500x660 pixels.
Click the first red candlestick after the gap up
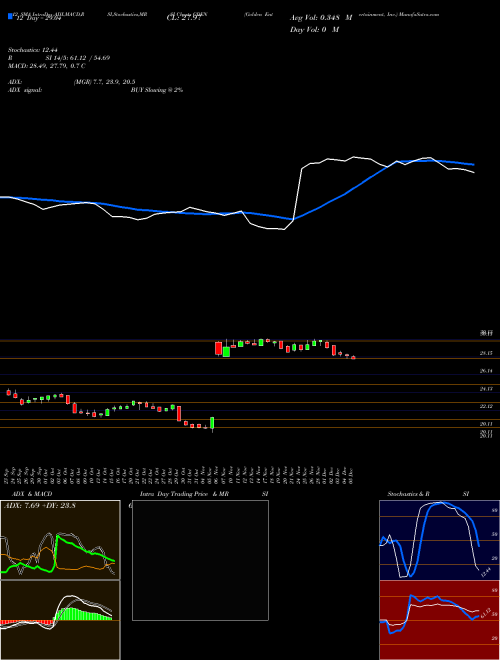218,349
